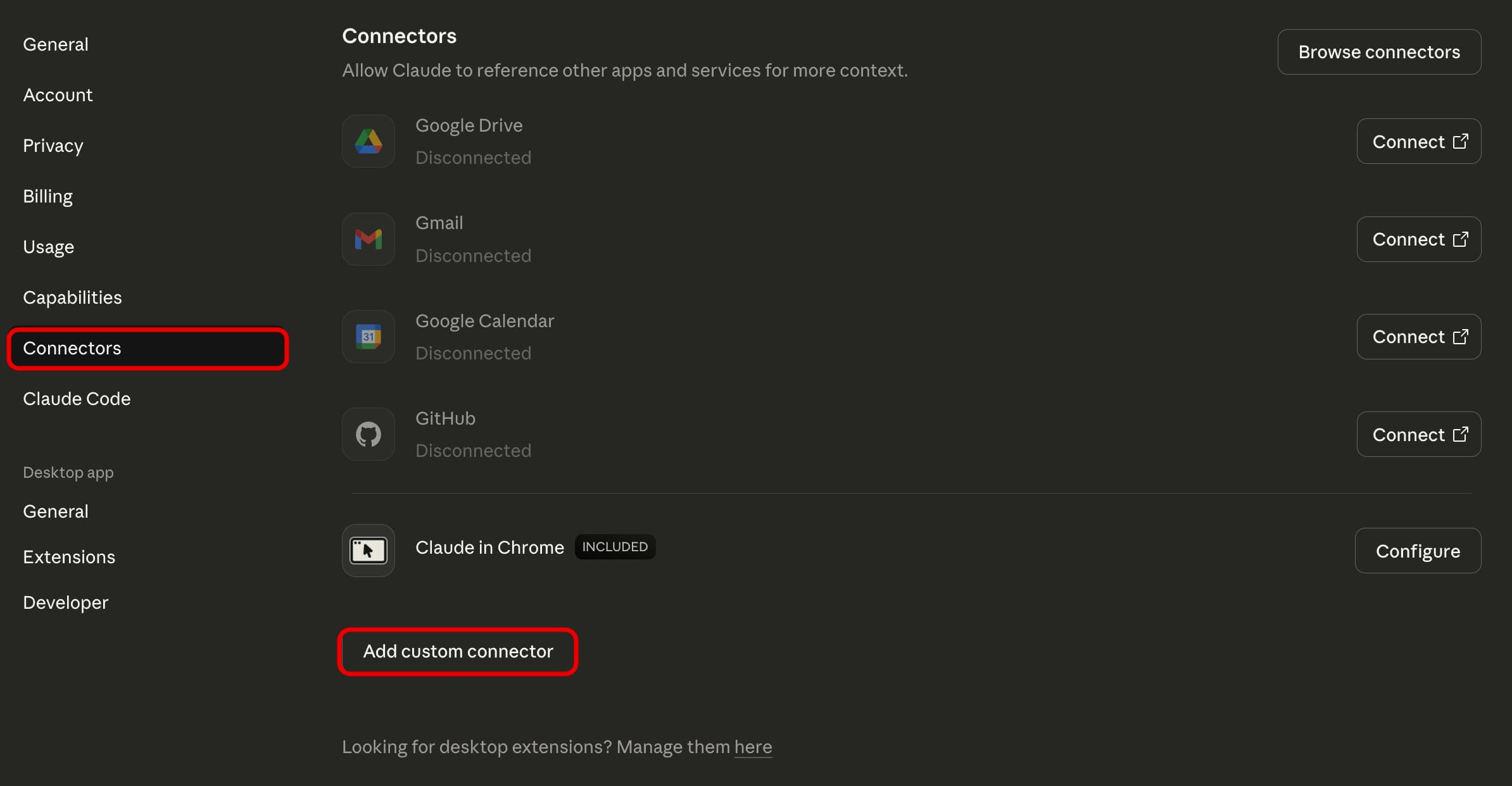Open desktop app Extensions settings

(x=69, y=557)
